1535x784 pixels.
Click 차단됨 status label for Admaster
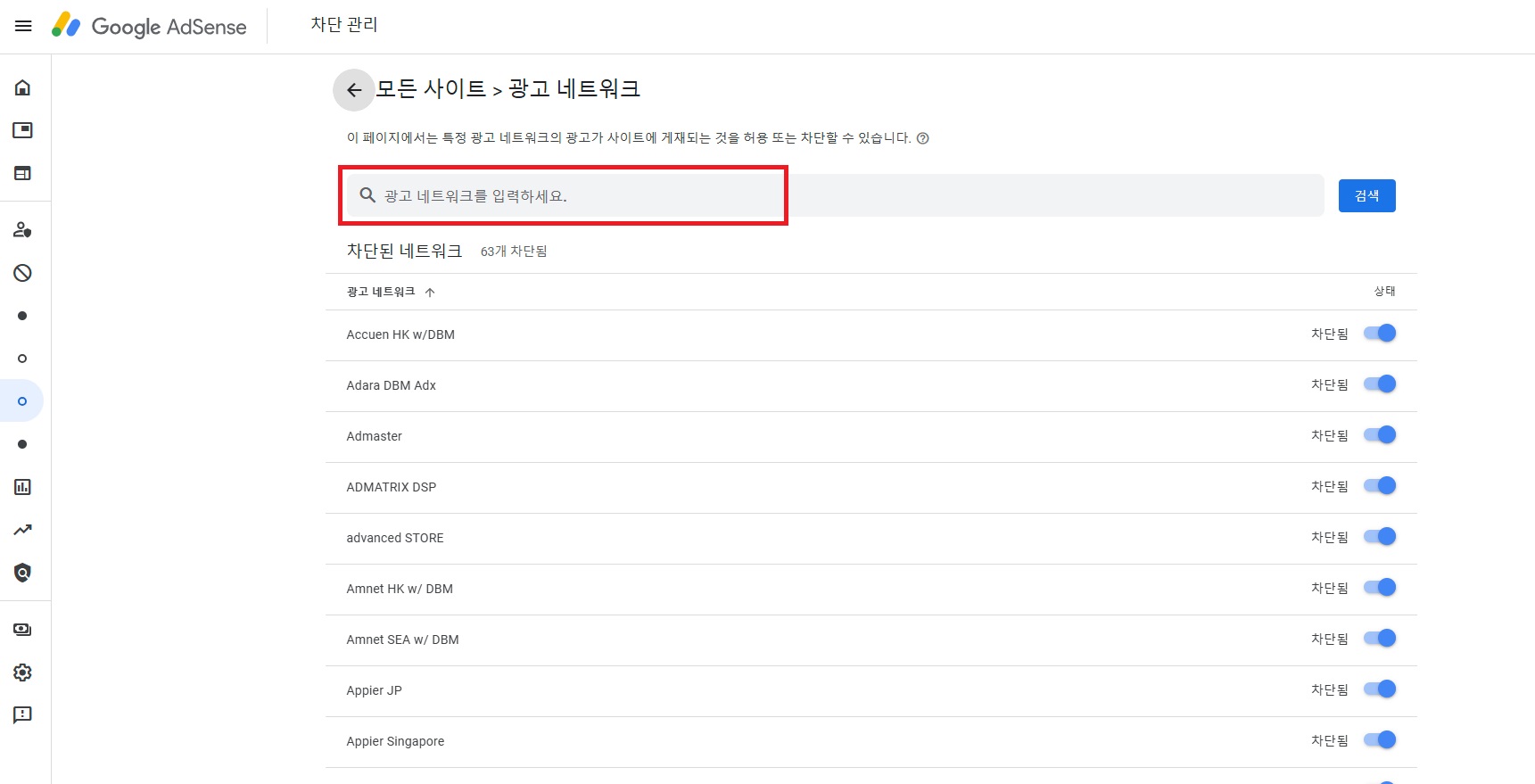coord(1330,435)
